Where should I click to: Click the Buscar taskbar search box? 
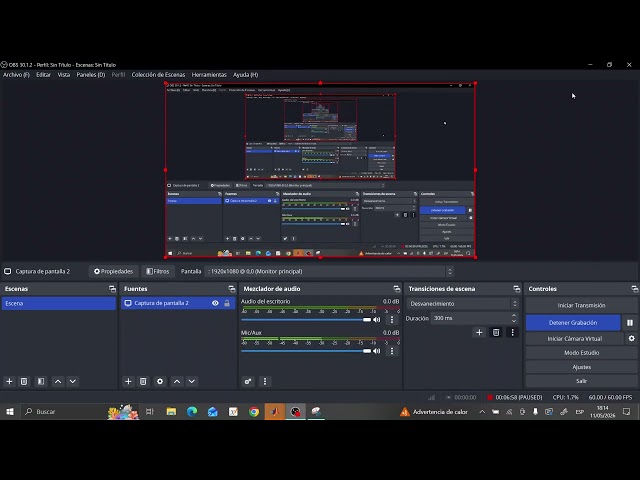[80, 412]
